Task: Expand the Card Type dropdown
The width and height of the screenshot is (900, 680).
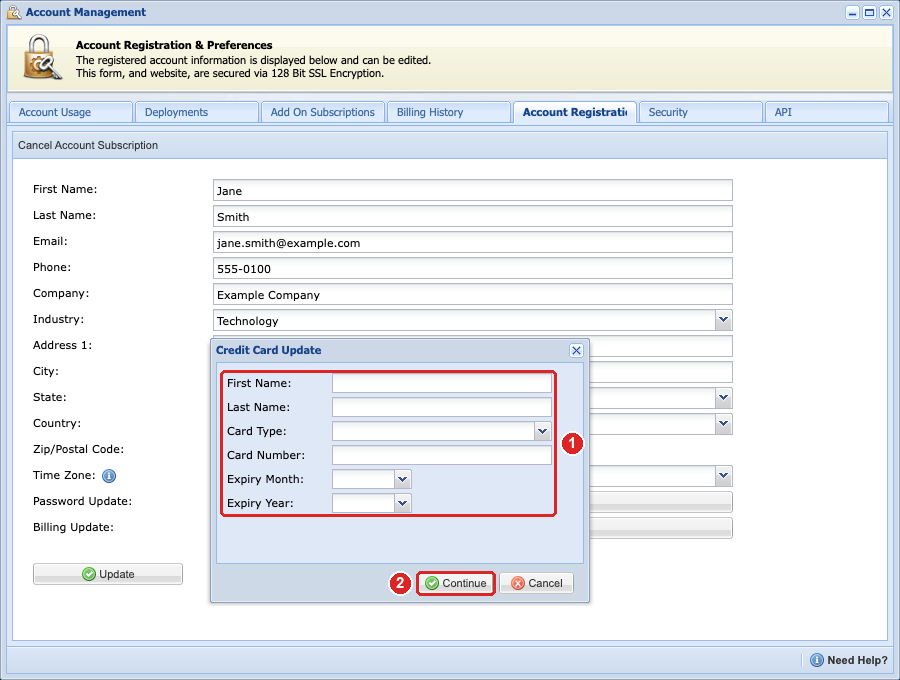Action: 542,431
